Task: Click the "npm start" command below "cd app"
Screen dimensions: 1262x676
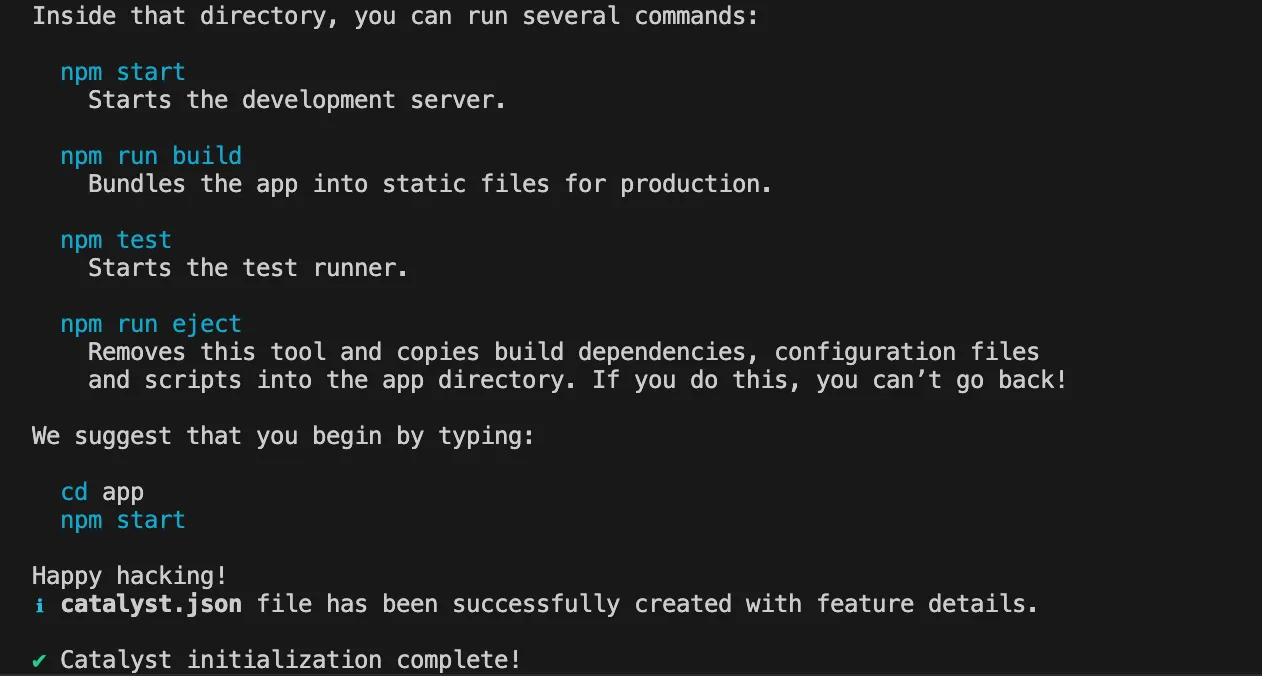Action: tap(123, 520)
